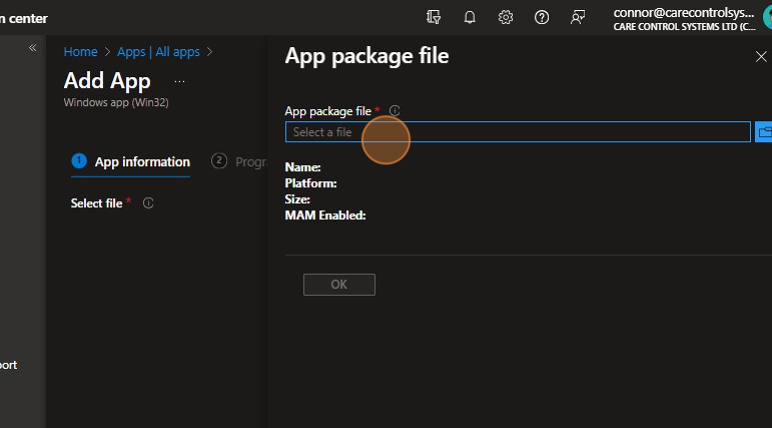This screenshot has height=428, width=772.
Task: Open portal settings gear
Action: pyautogui.click(x=506, y=17)
